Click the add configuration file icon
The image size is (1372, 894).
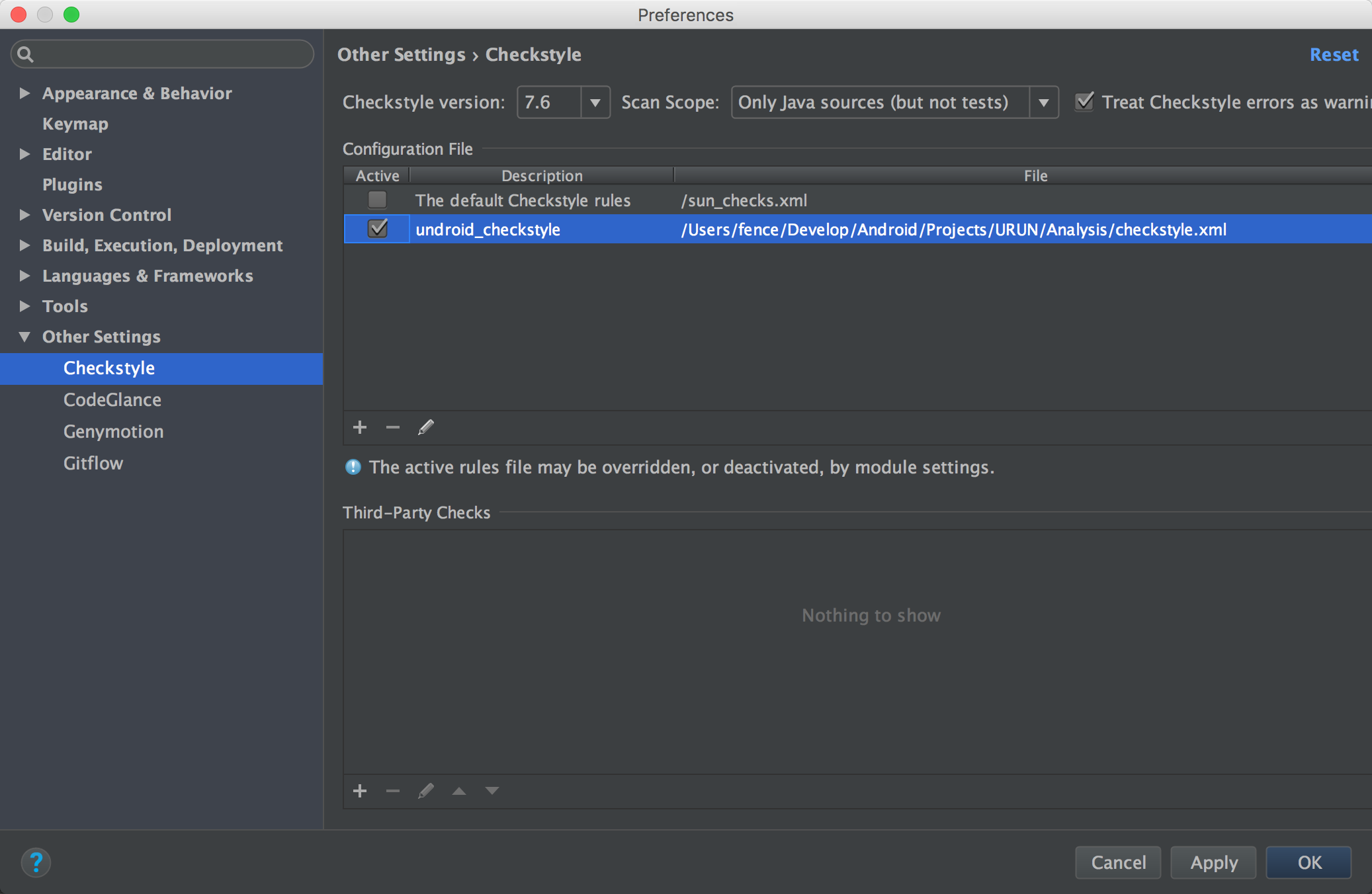362,427
